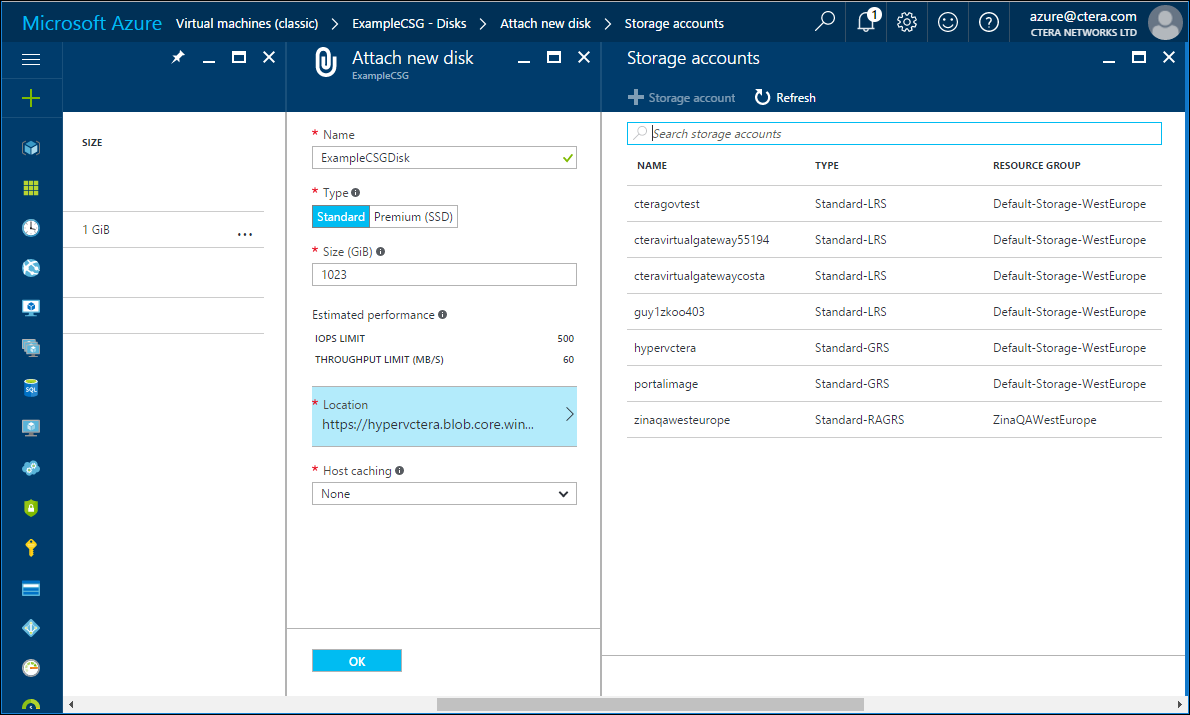Click the Size (GiB) info icon
The height and width of the screenshot is (715, 1190).
coord(380,251)
